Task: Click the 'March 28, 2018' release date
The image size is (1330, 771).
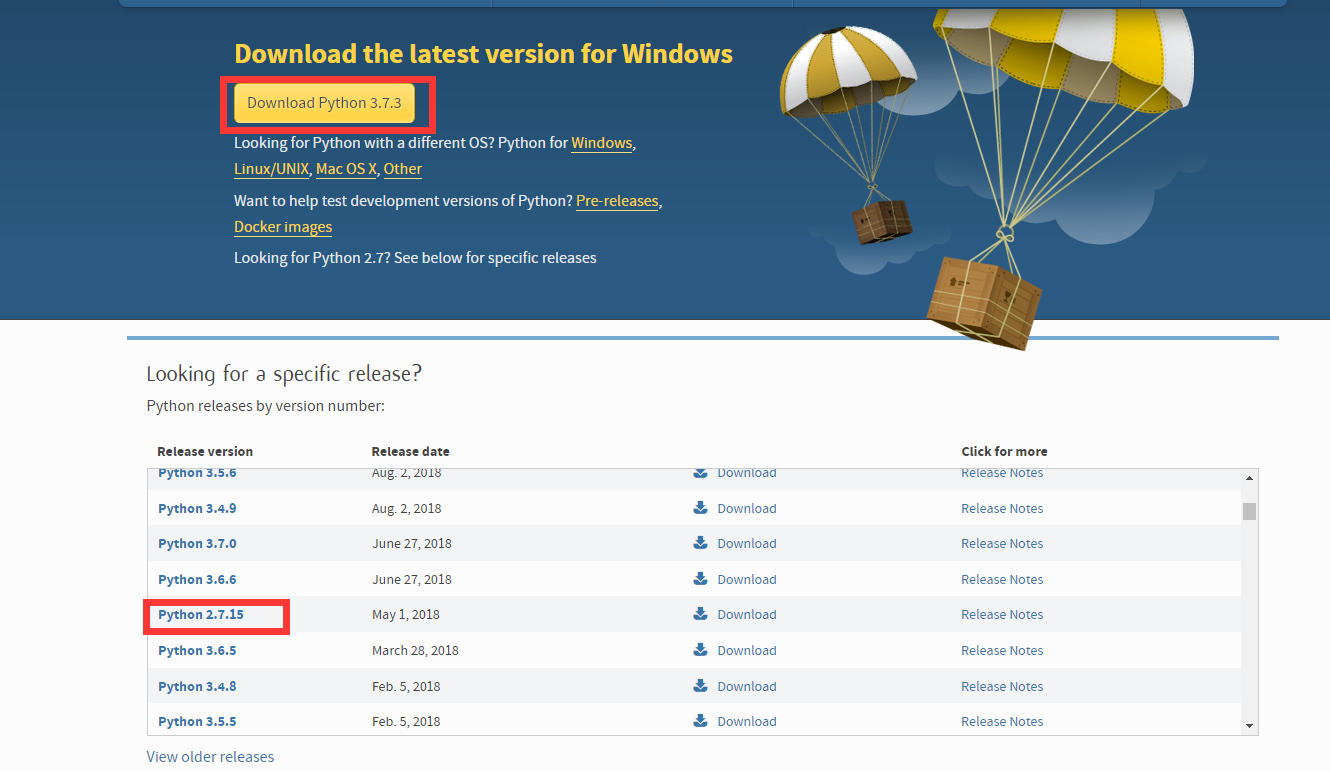Action: pos(415,650)
